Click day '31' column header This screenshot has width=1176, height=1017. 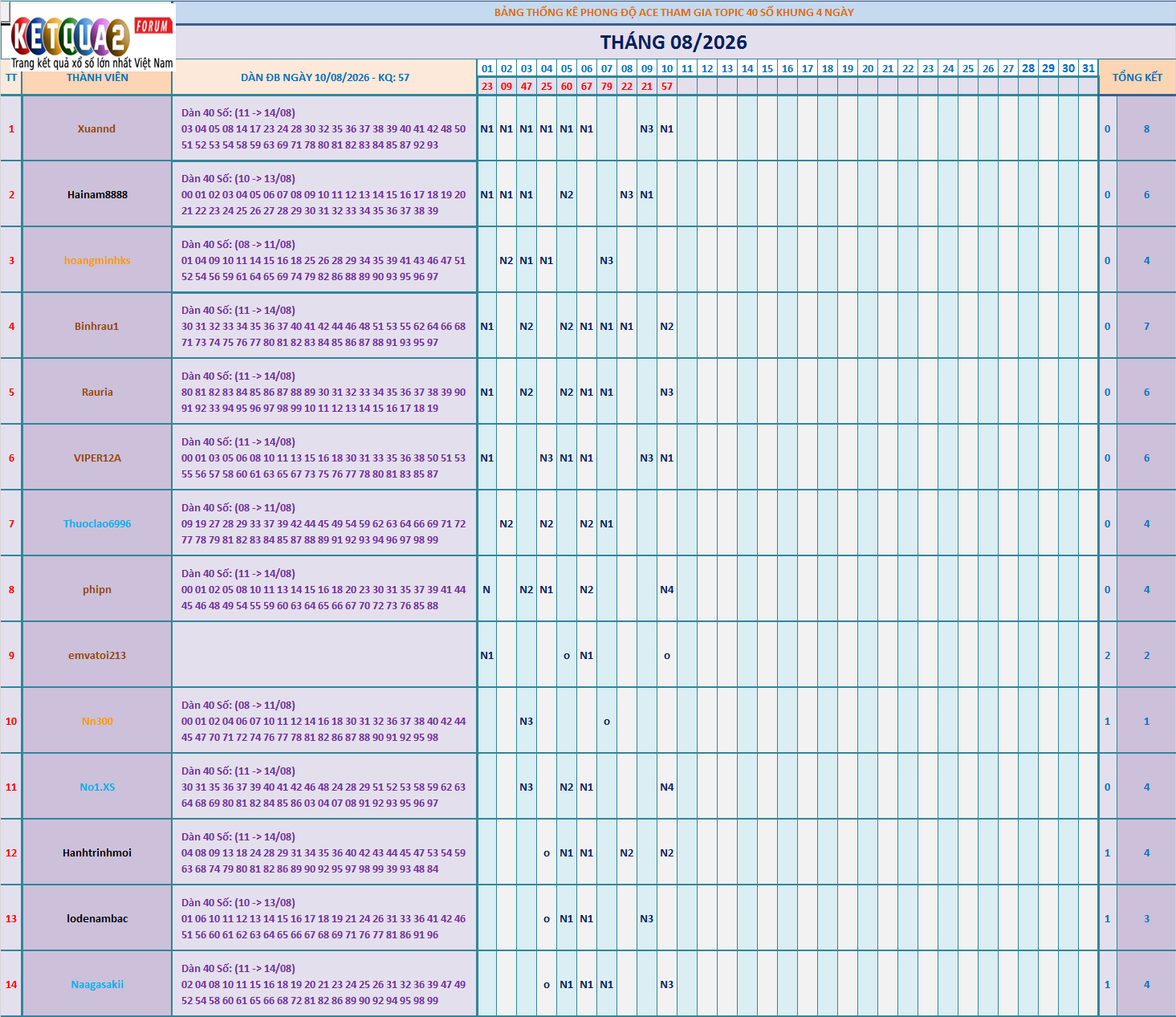tap(1089, 68)
